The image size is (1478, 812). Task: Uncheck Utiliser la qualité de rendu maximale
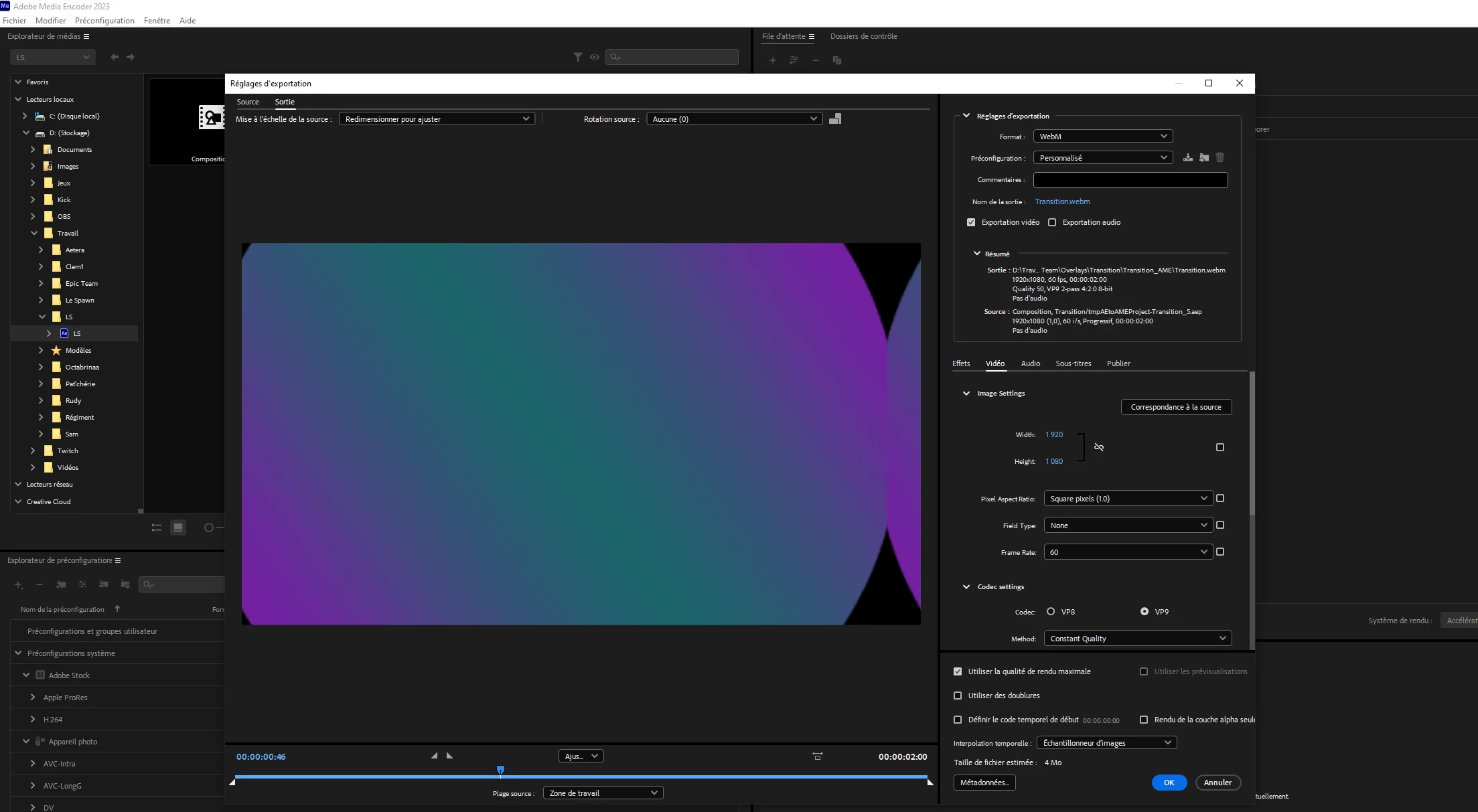click(958, 671)
